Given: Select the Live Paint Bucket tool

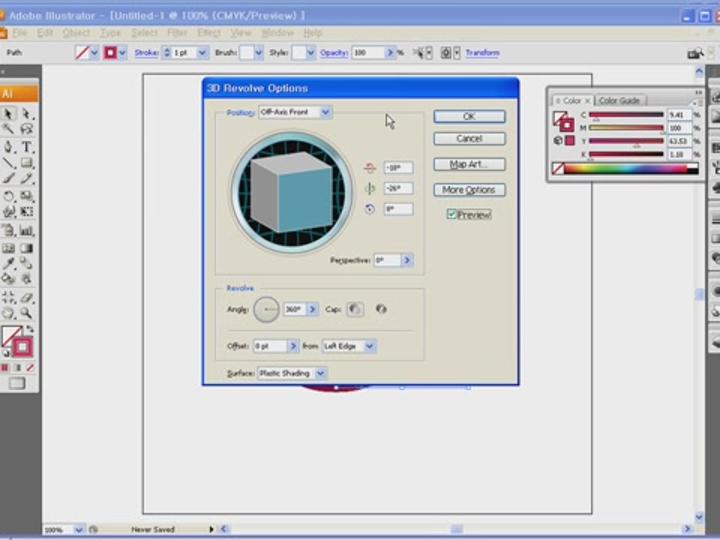Looking at the screenshot, I should click(x=8, y=278).
